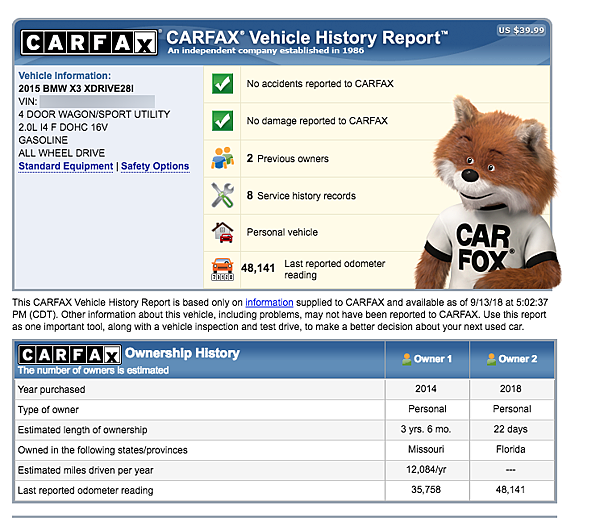Click the '2.0L I4 F DOHC 16V' engine line

pyautogui.click(x=63, y=127)
